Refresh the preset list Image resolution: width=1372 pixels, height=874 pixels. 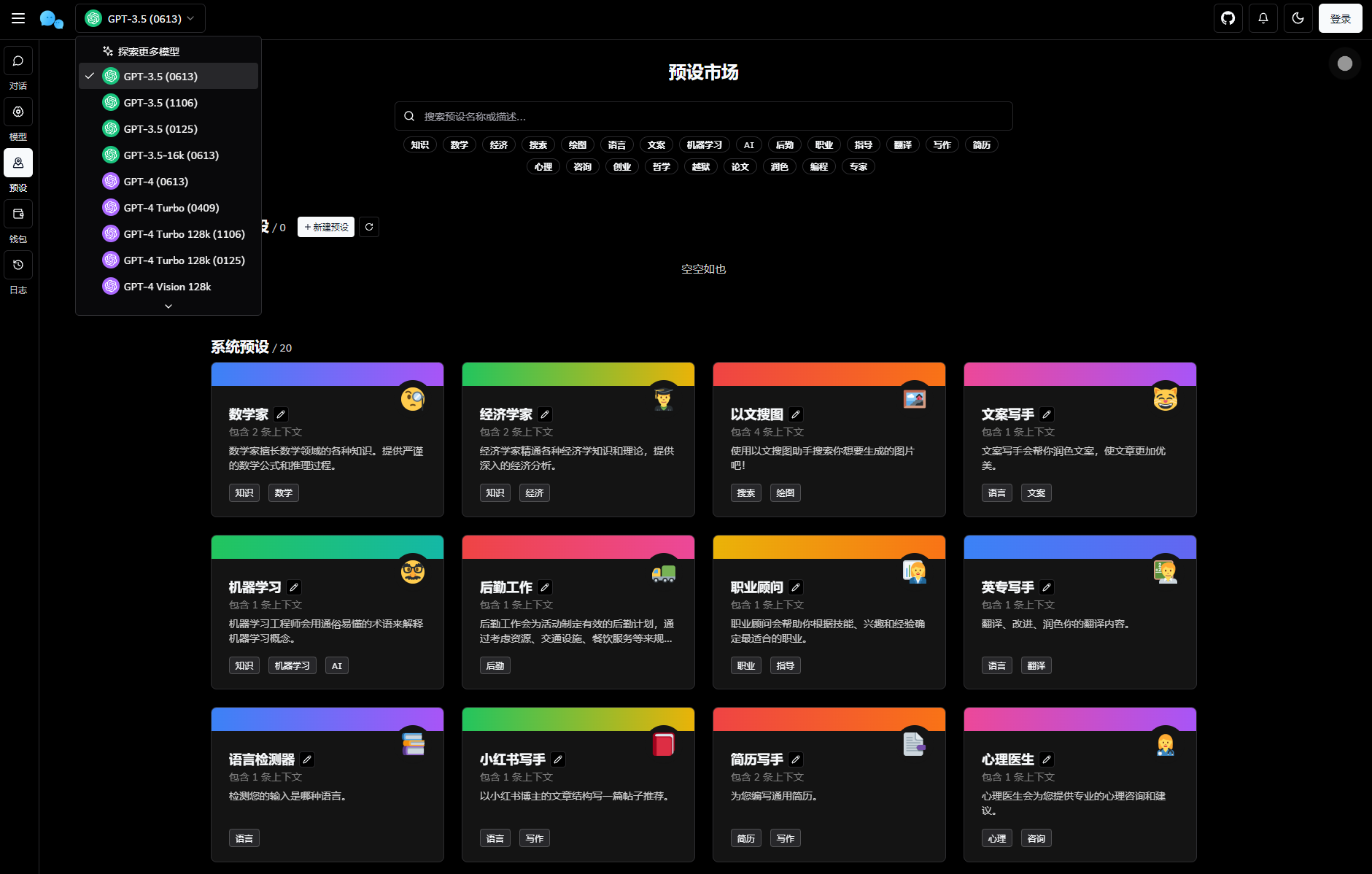369,227
